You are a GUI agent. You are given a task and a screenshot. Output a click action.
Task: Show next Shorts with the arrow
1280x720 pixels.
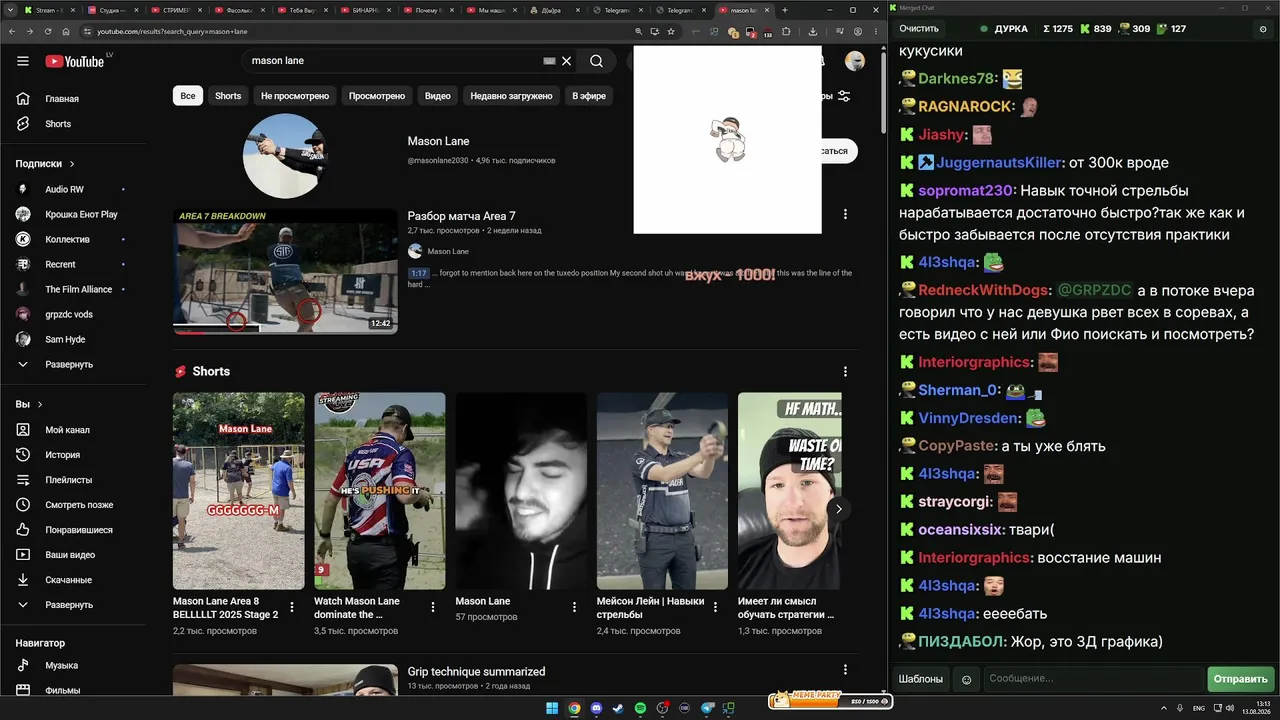[x=839, y=509]
